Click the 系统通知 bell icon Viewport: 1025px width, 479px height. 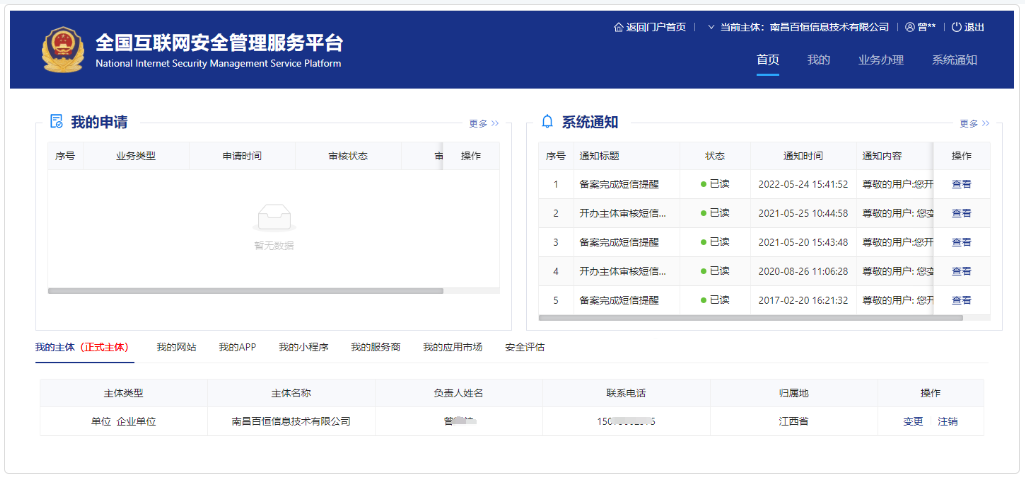pos(547,122)
